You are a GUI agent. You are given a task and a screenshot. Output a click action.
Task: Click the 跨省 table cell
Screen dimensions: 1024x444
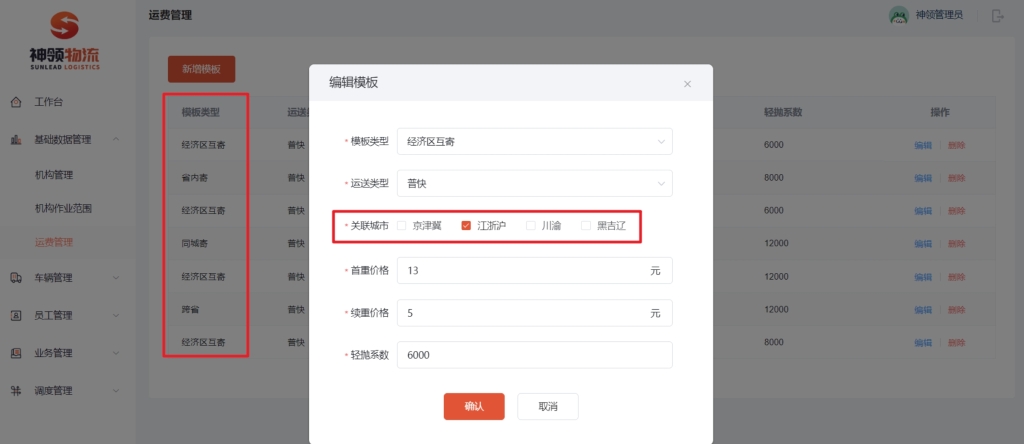(191, 309)
